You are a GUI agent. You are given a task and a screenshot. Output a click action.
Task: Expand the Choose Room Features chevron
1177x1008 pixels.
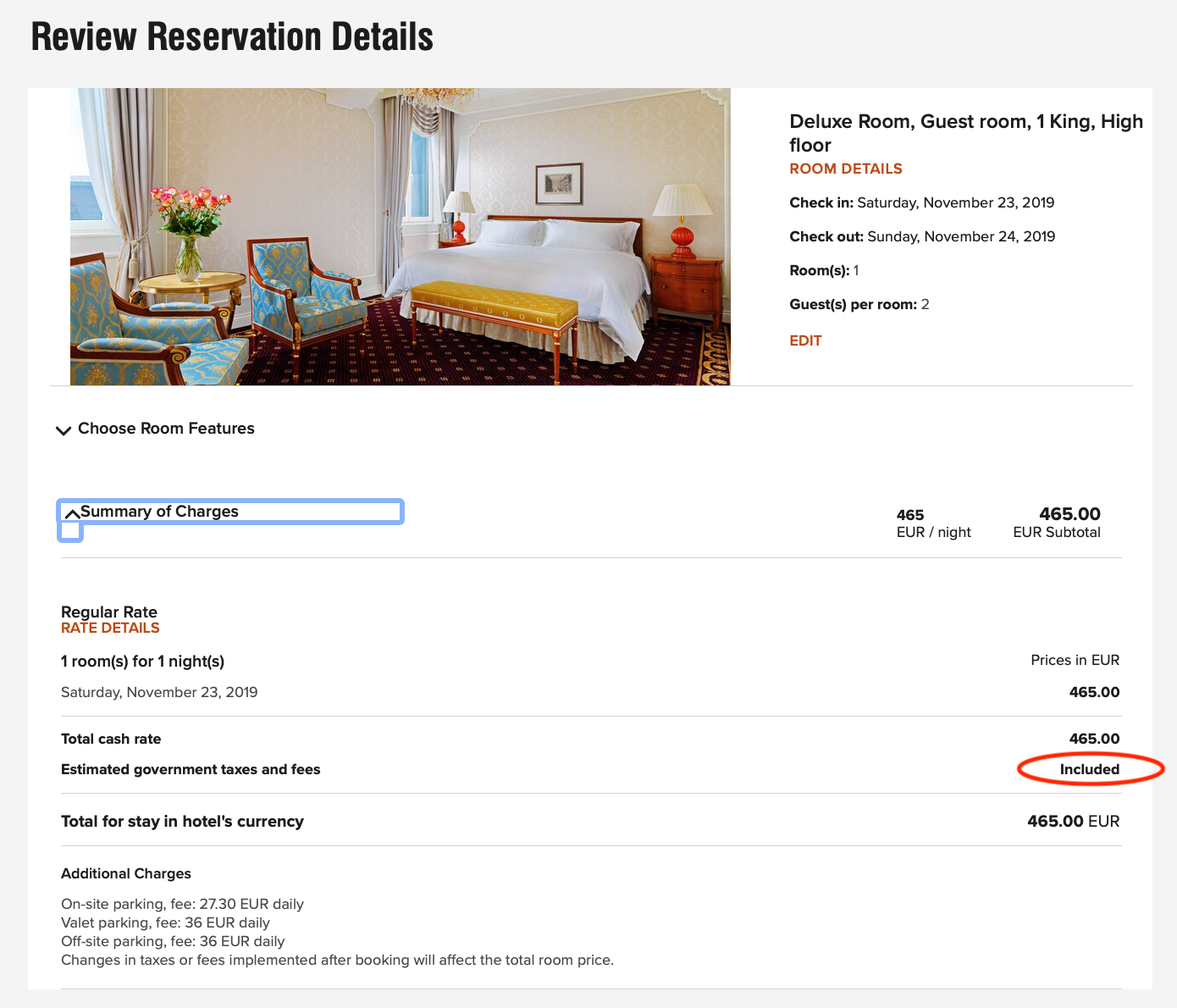click(63, 430)
